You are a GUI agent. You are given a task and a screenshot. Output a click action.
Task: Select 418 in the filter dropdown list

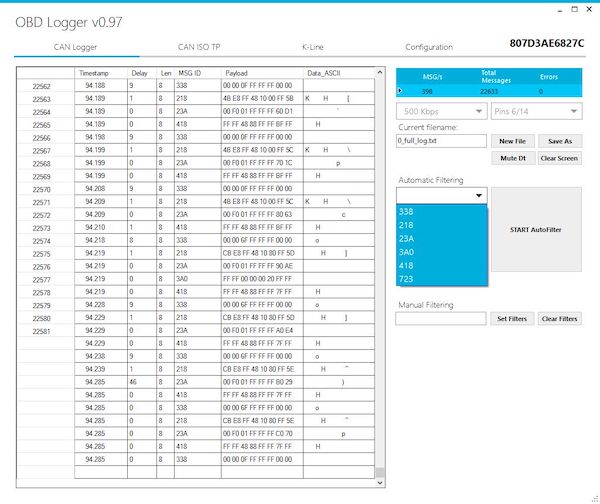442,265
